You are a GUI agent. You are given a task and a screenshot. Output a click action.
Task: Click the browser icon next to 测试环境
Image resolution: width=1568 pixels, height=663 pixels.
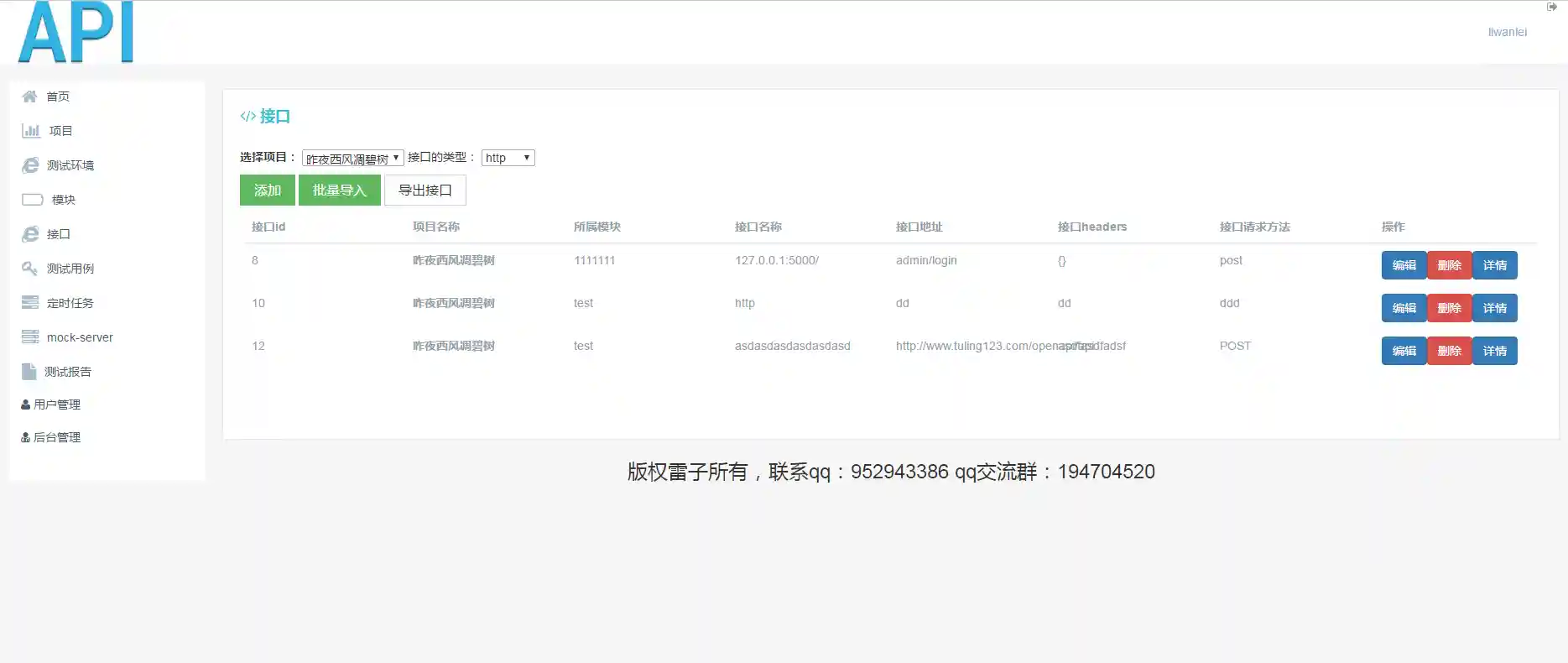[x=30, y=165]
